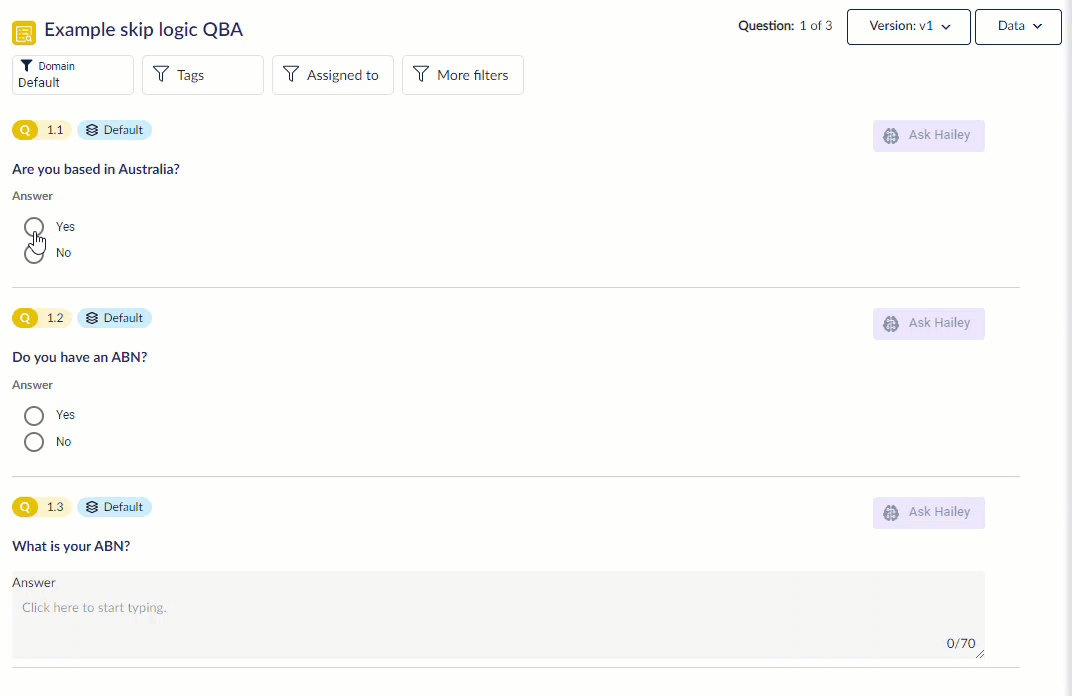Expand the Data dropdown menu
Viewport: 1072px width, 696px height.
1018,27
